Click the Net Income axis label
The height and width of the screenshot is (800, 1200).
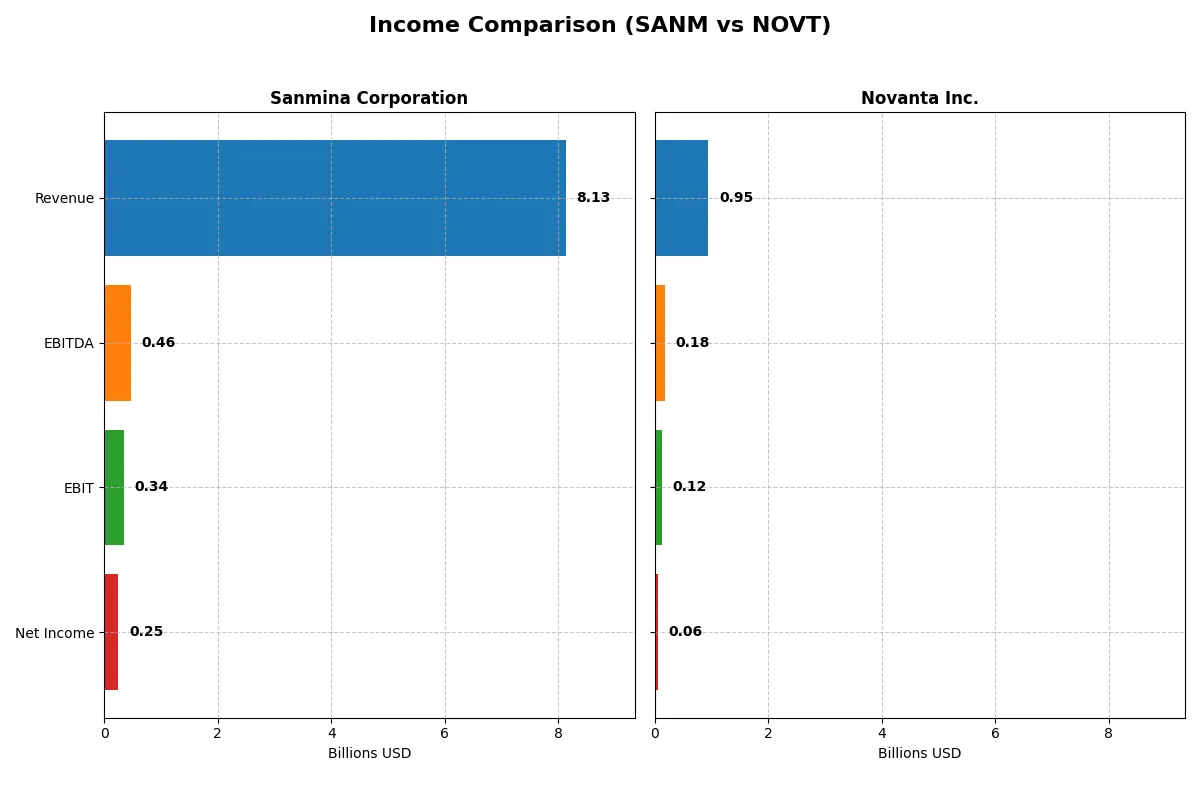[55, 633]
